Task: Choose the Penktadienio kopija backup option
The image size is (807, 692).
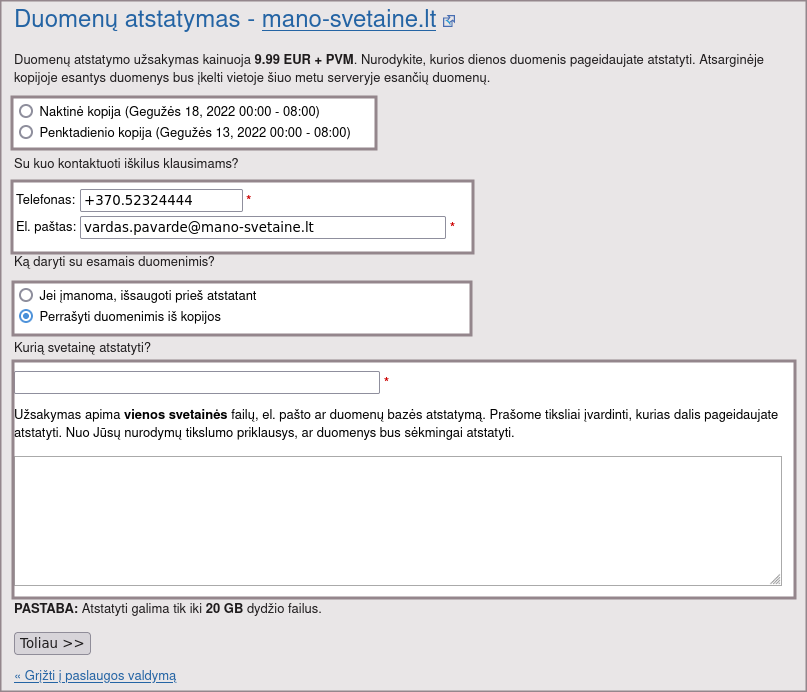Action: (26, 132)
